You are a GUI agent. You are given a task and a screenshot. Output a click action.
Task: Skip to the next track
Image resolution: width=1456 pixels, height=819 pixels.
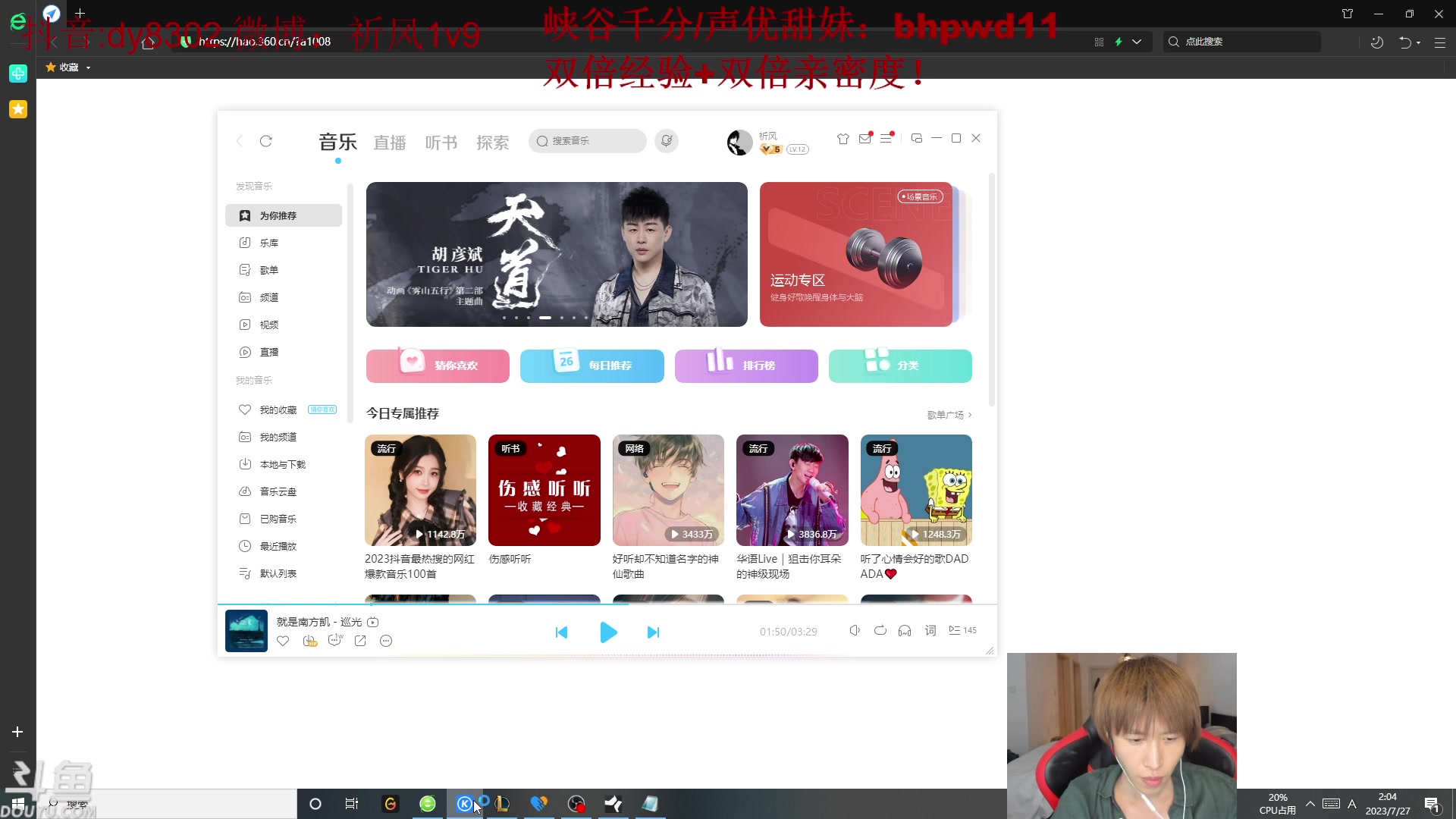click(653, 632)
